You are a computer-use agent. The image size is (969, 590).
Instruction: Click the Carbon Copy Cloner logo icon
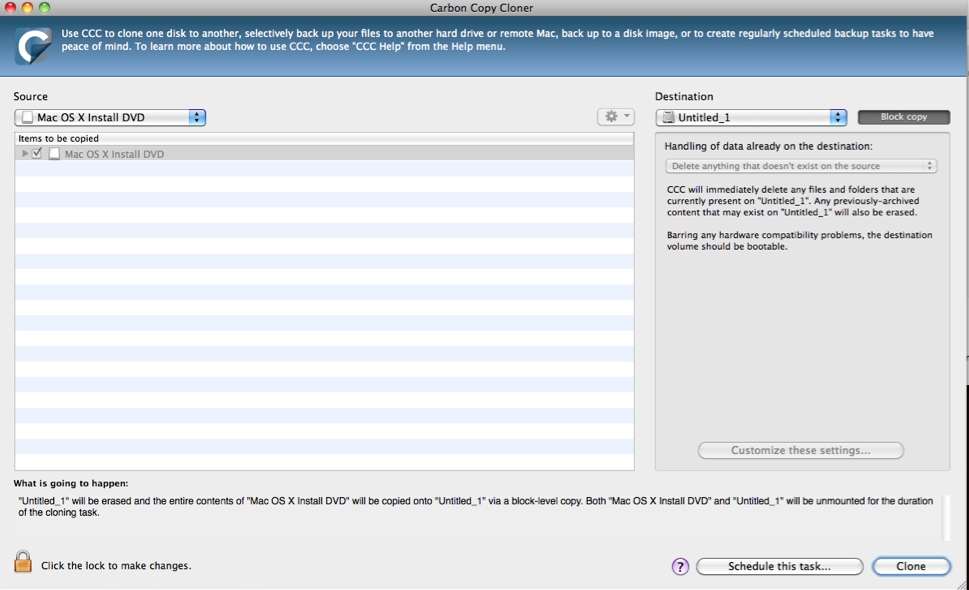coord(33,46)
